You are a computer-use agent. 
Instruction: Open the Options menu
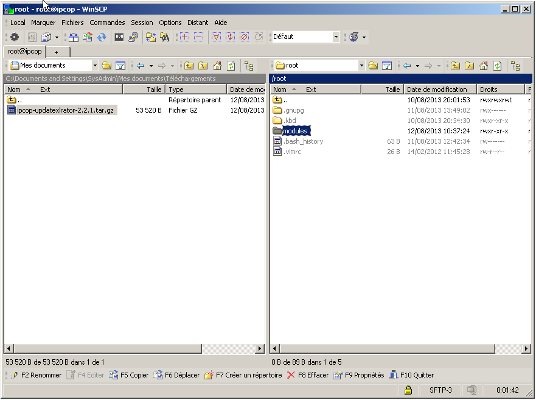point(170,23)
